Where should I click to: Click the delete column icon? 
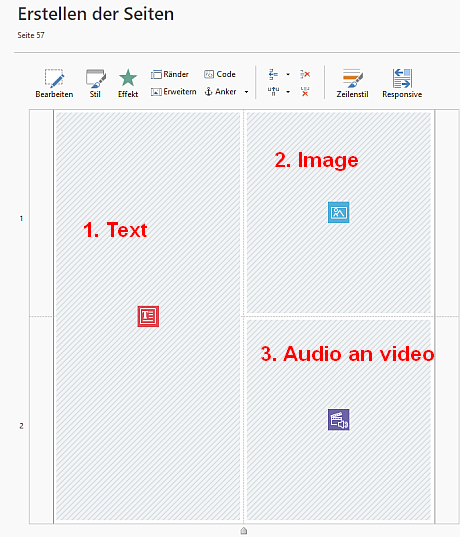[305, 92]
